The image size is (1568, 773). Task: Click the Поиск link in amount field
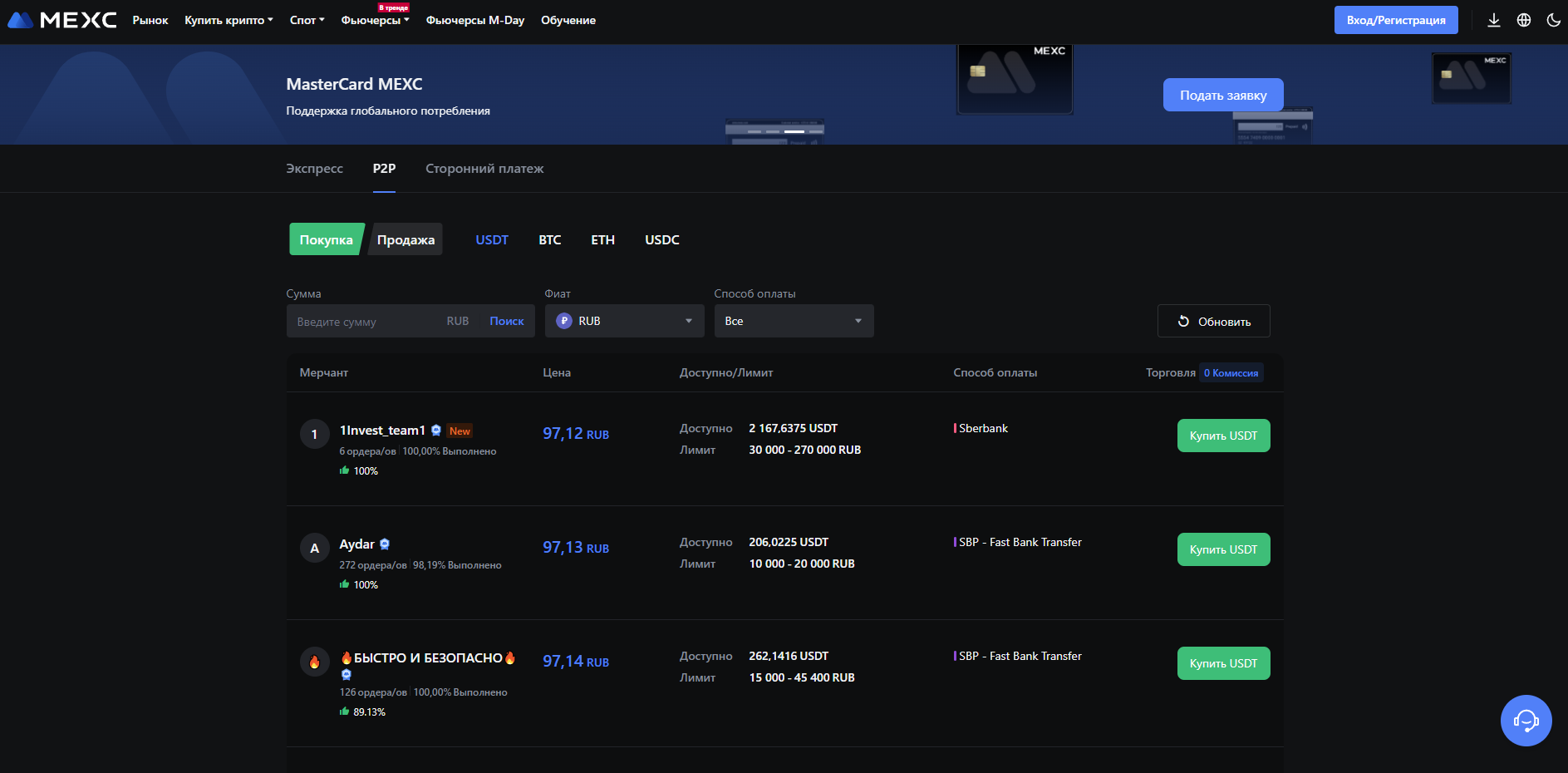coord(507,321)
